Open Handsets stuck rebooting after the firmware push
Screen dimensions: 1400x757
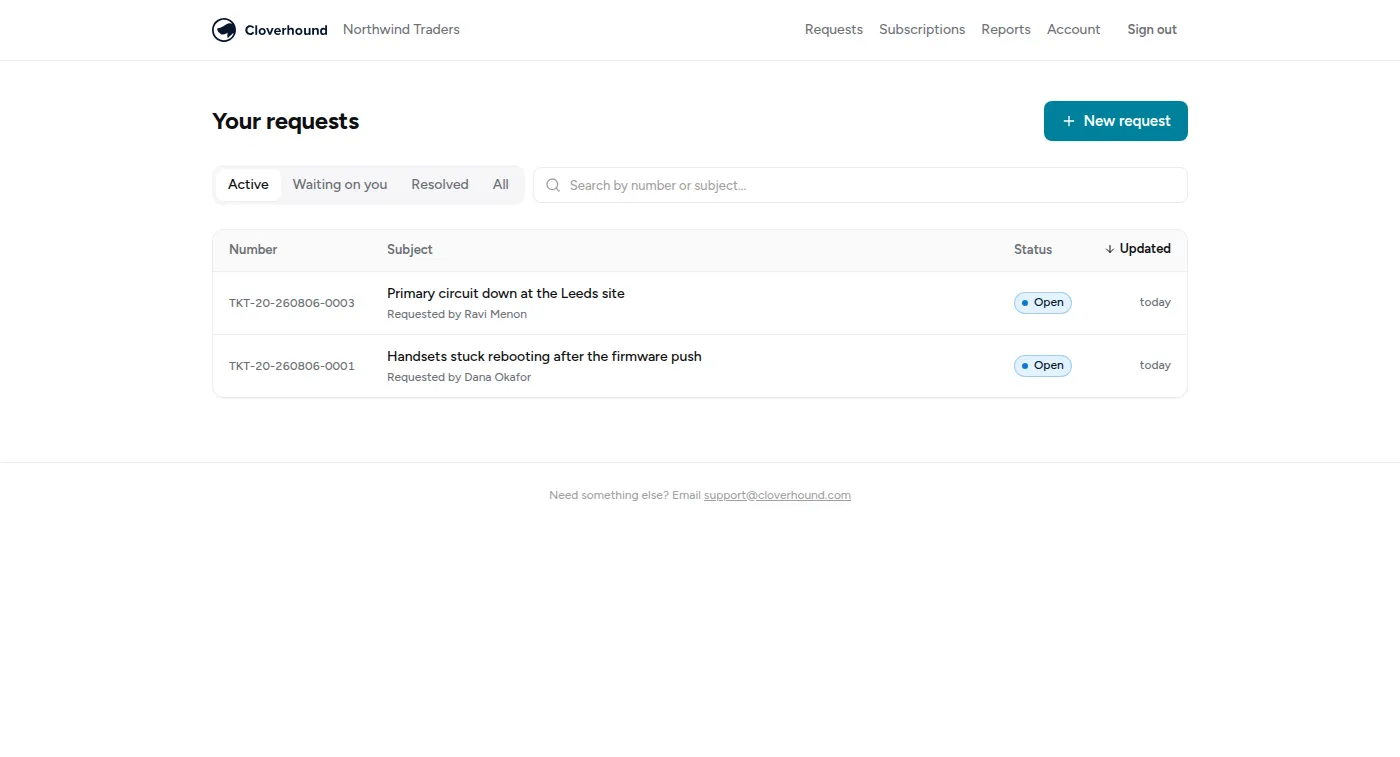pos(544,356)
